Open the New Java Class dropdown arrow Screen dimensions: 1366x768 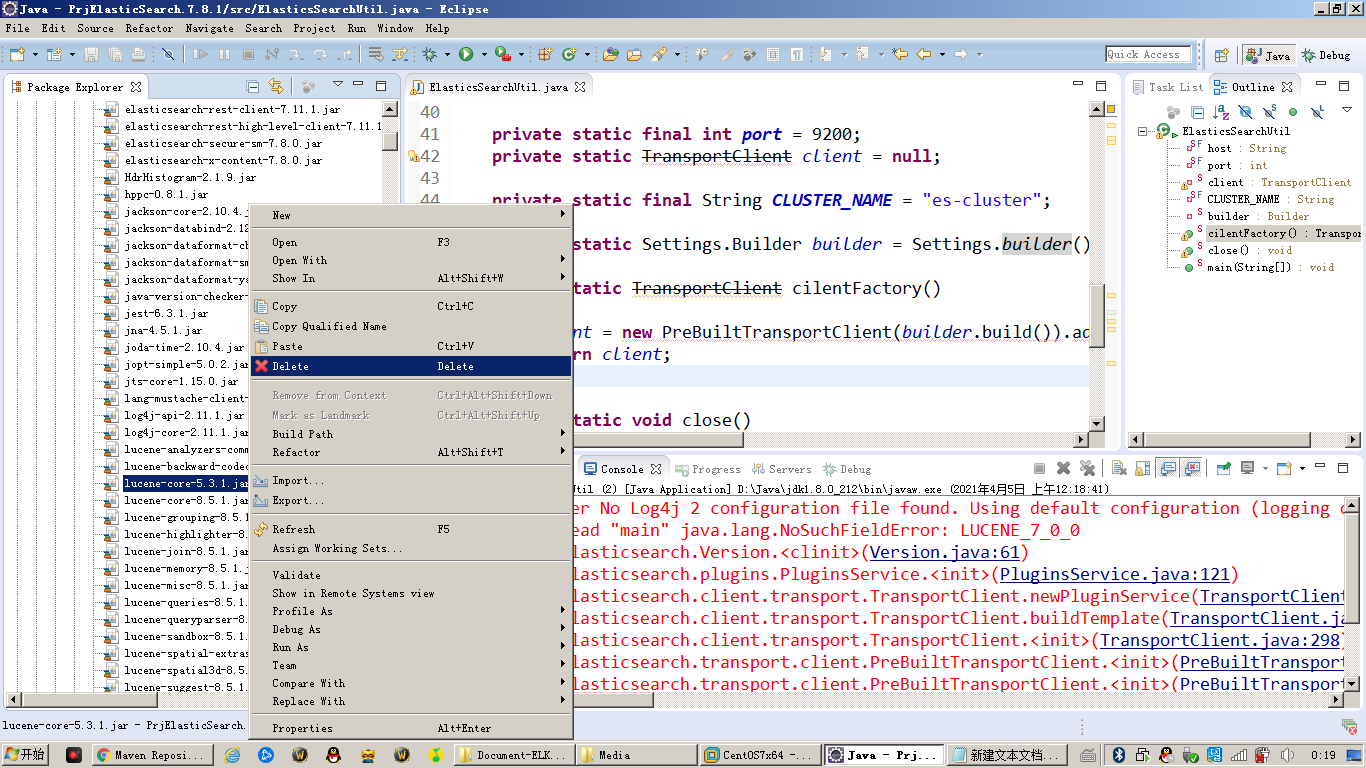587,54
